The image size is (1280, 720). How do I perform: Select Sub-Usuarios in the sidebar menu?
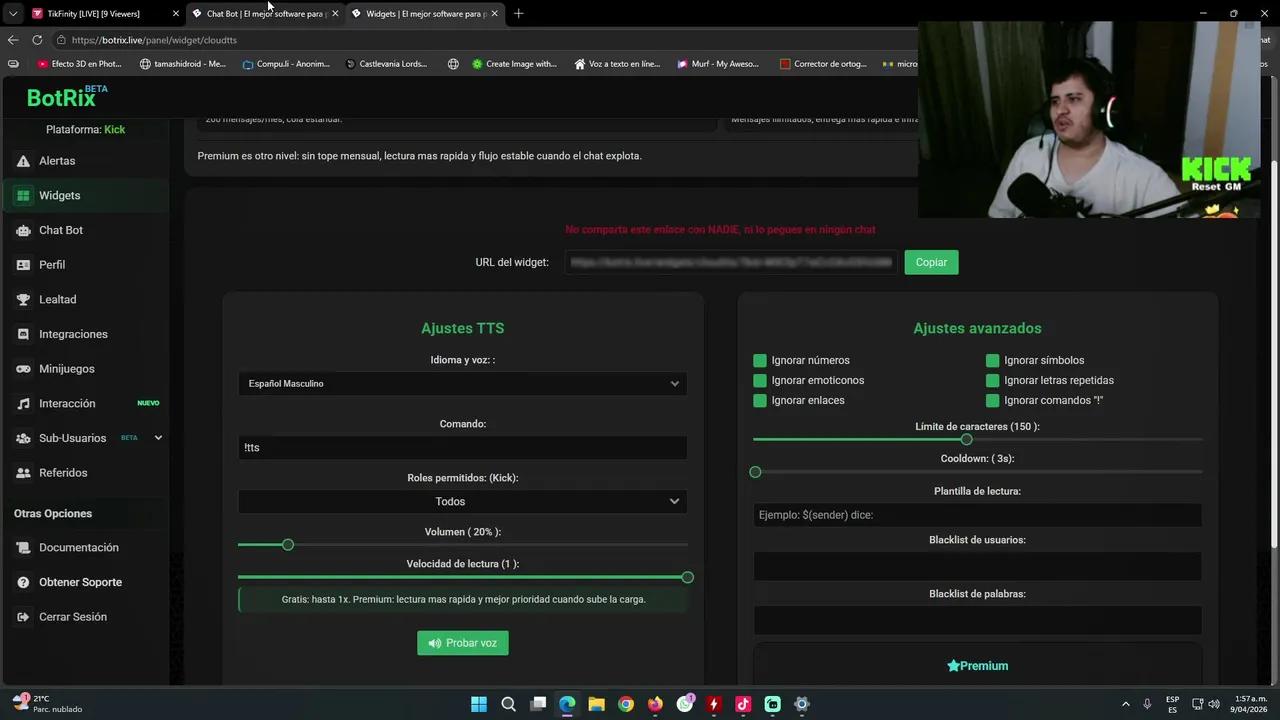72,438
